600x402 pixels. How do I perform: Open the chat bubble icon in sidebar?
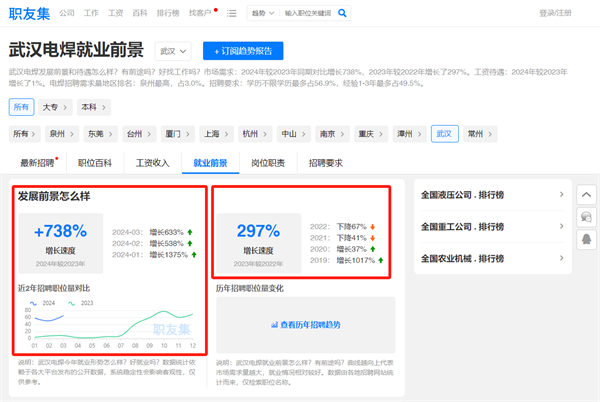point(586,217)
